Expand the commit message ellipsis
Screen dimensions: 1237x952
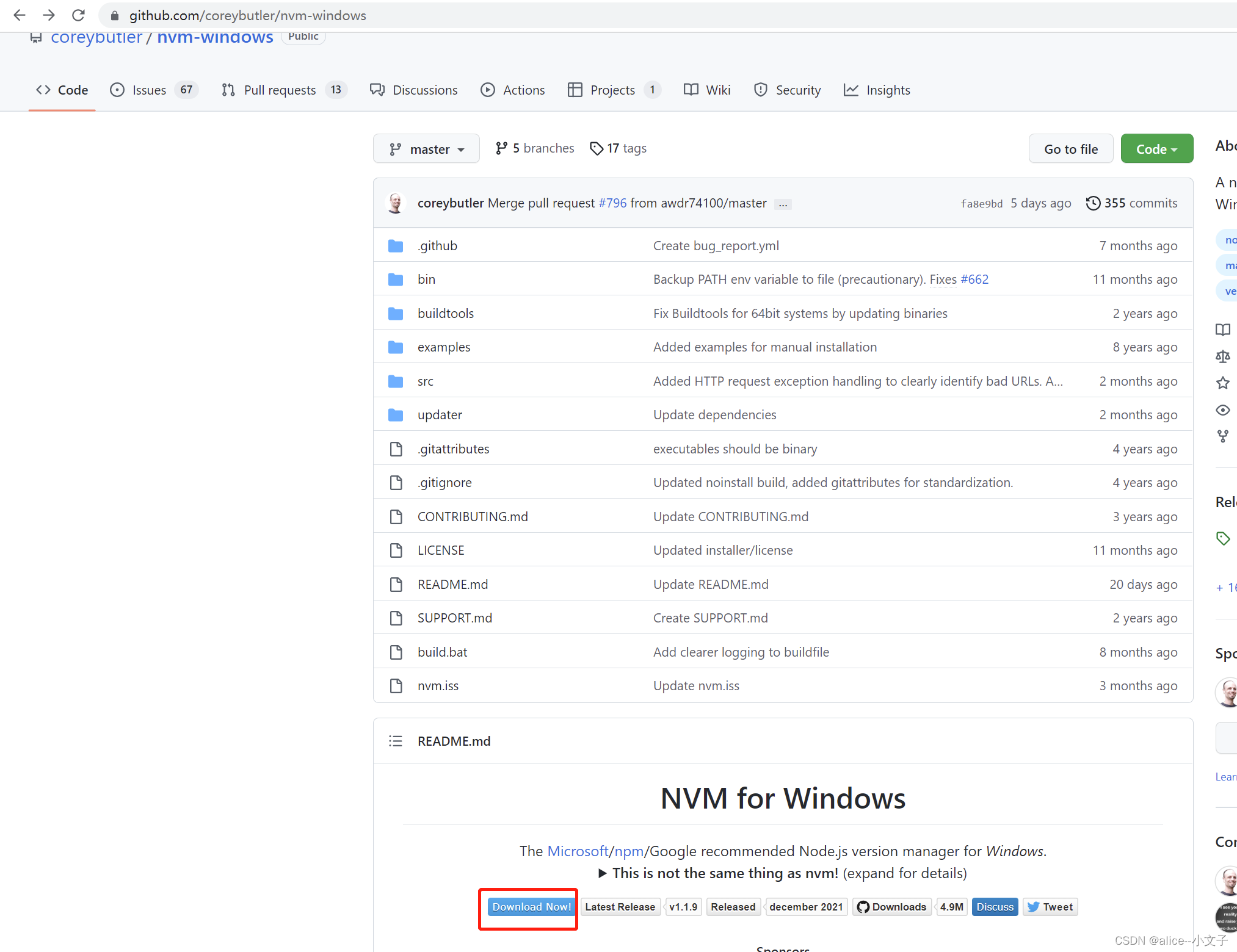pos(783,204)
